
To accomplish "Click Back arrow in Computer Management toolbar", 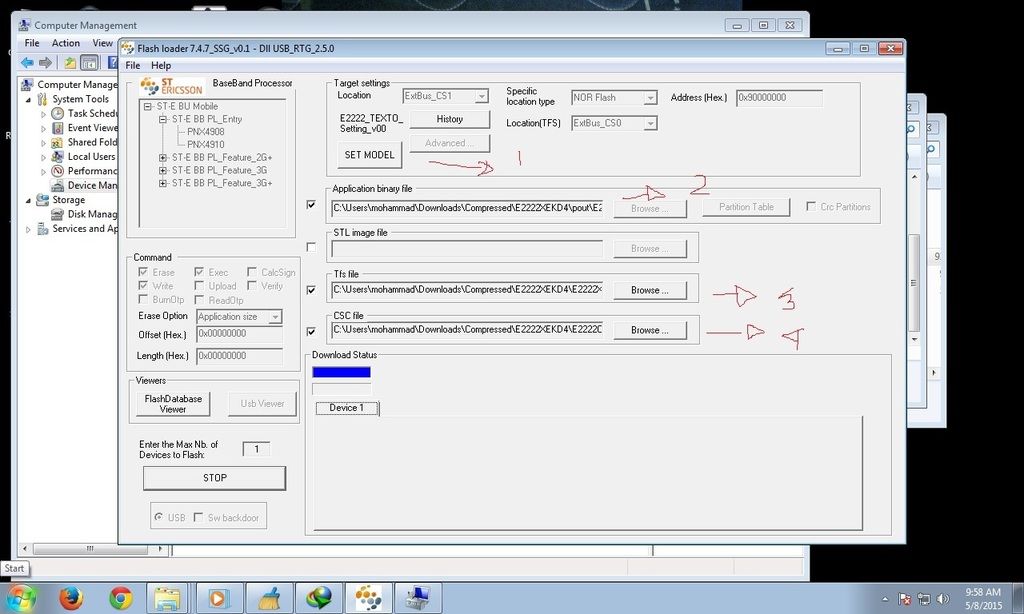I will [x=27, y=63].
